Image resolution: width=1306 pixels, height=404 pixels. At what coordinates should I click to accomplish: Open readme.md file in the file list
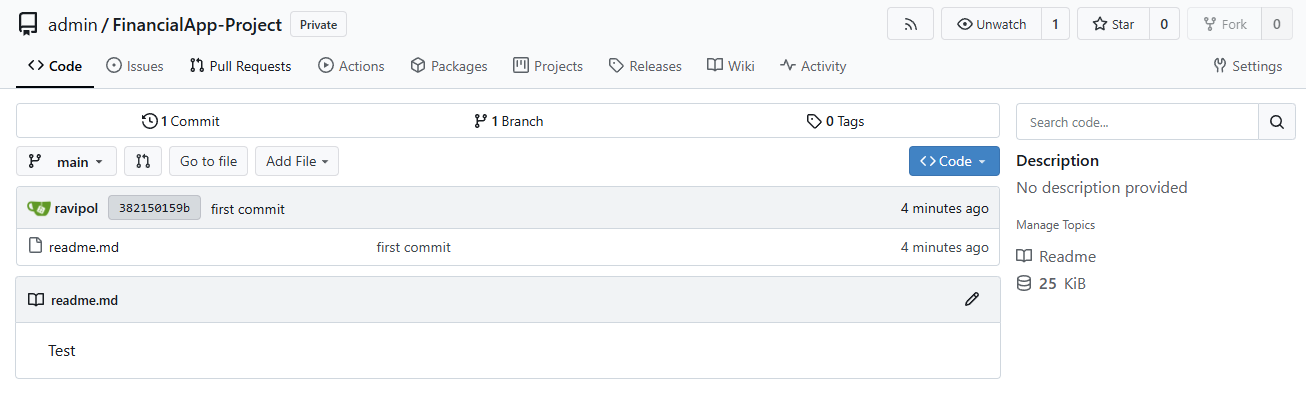[84, 247]
